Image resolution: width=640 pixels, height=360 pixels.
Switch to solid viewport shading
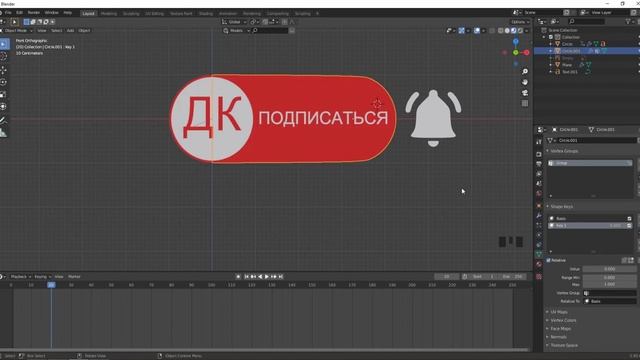507,31
